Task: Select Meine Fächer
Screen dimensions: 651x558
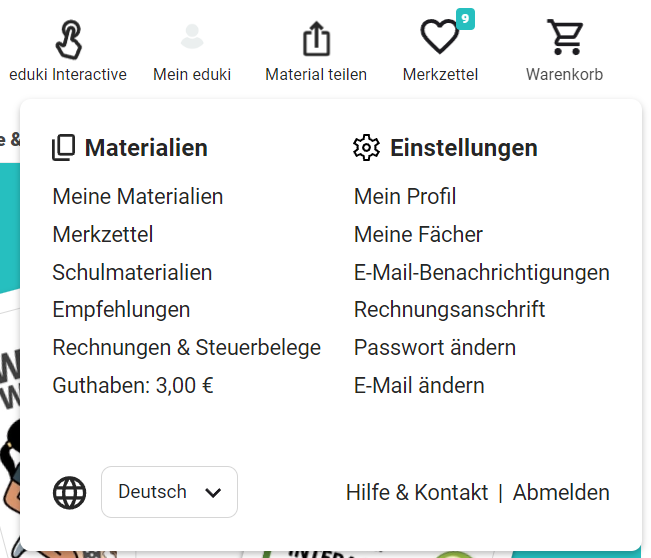Action: point(418,235)
